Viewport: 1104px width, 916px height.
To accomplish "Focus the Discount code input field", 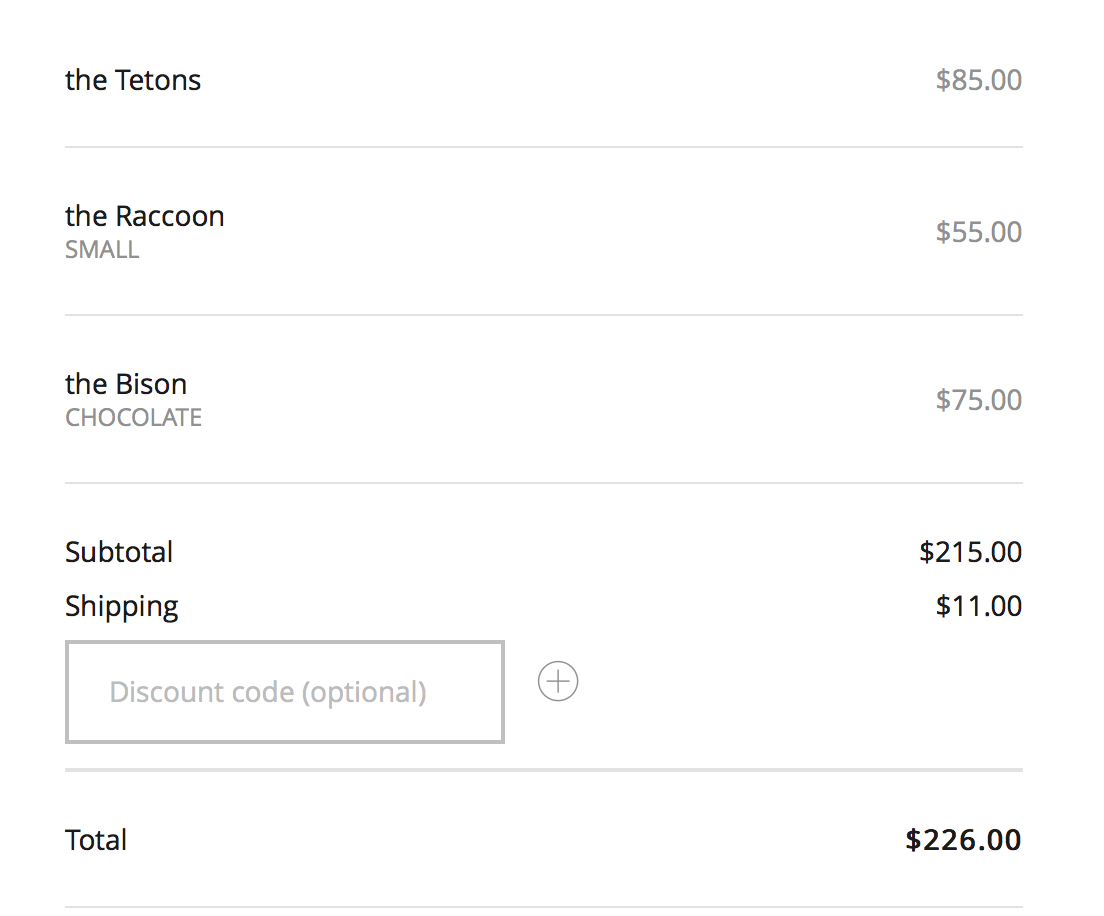I will point(285,692).
